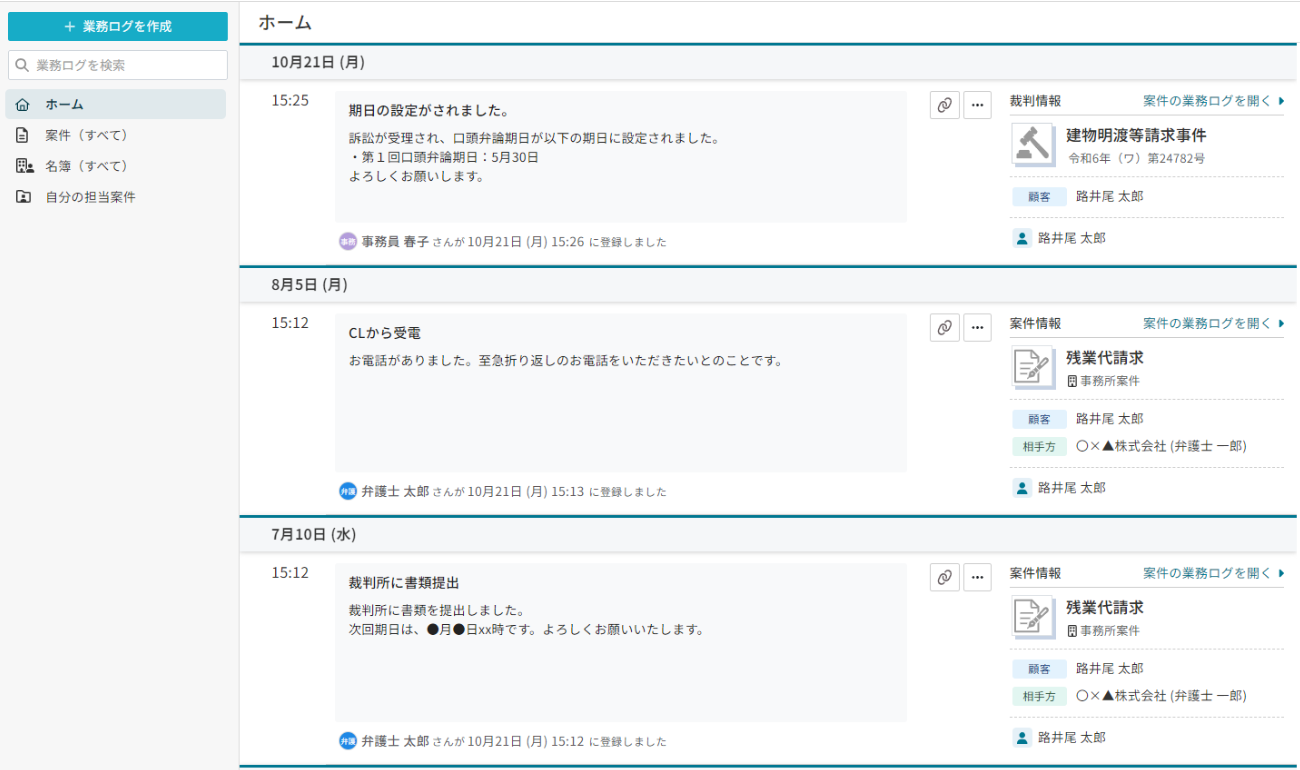
Task: Click 弁護士 太郎 avatar under CLから受電
Action: (348, 491)
